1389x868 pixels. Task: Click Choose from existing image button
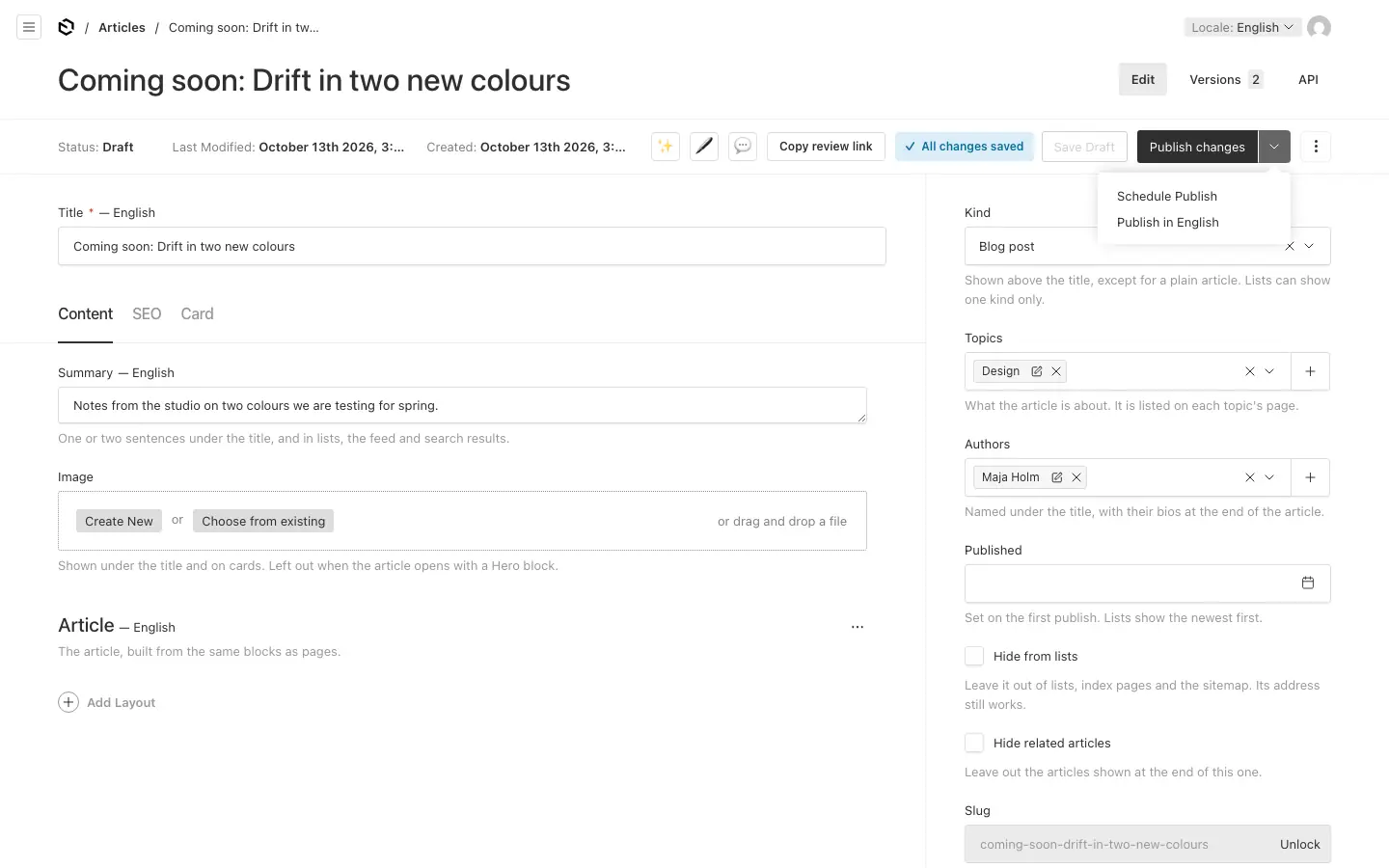pos(263,521)
